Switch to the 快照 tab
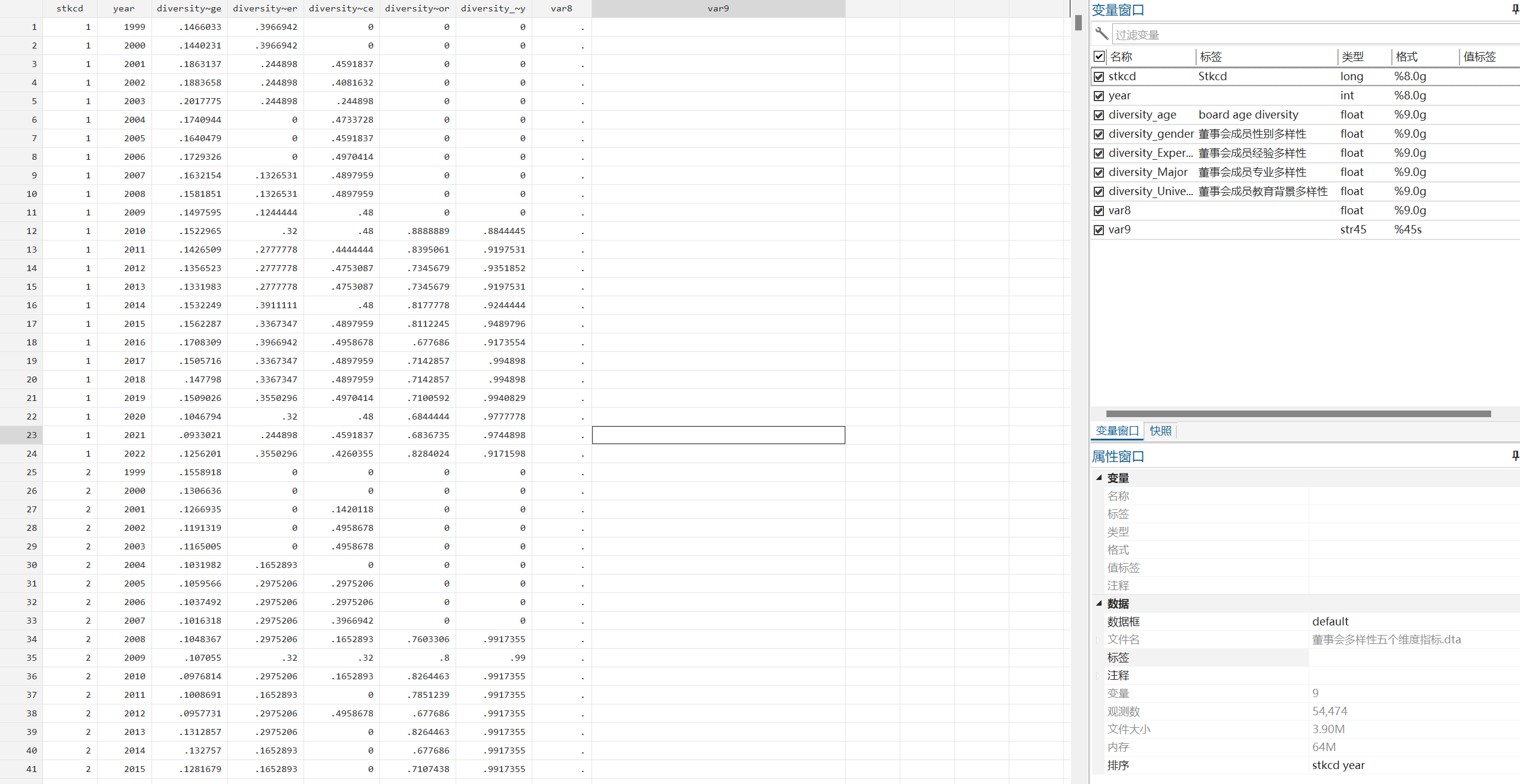 (x=1160, y=431)
